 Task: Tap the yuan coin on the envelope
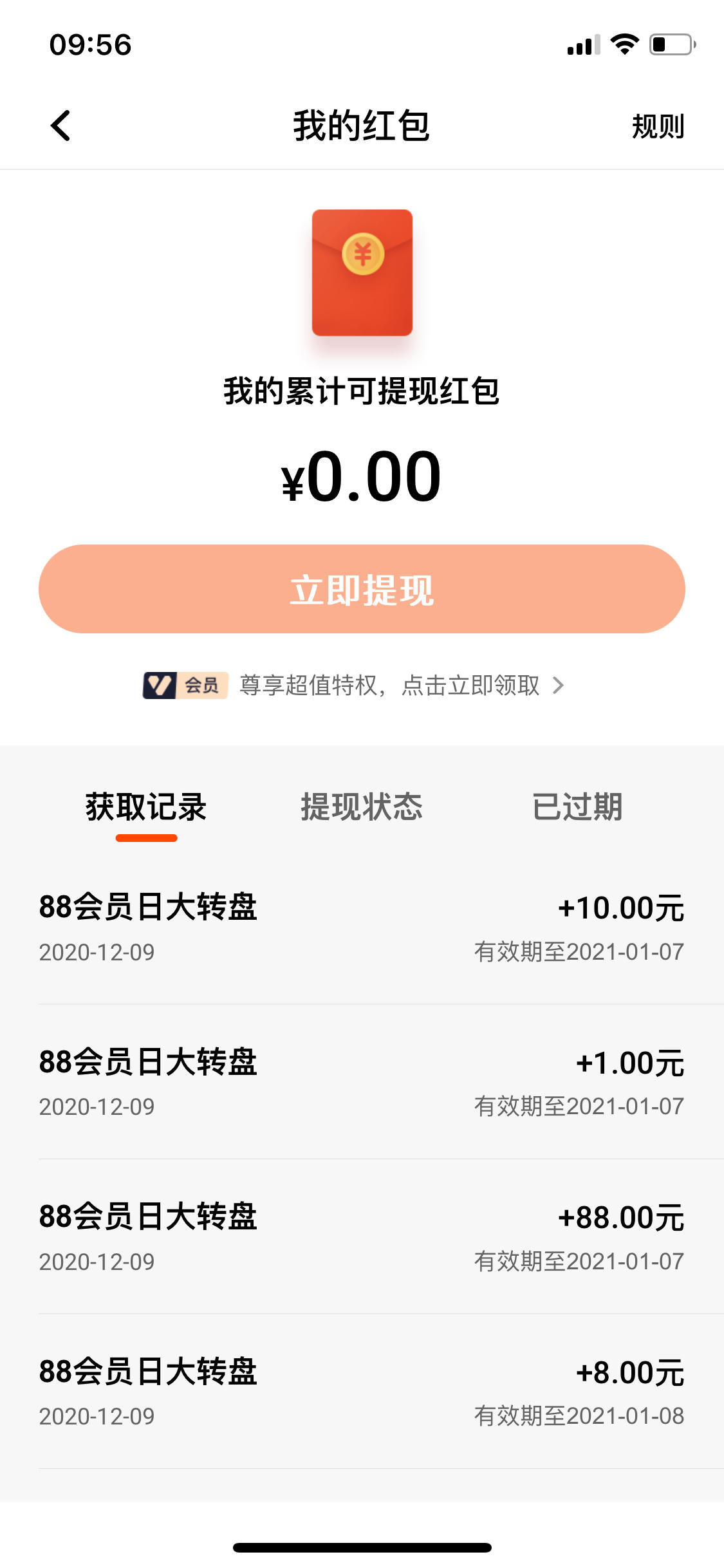(363, 254)
